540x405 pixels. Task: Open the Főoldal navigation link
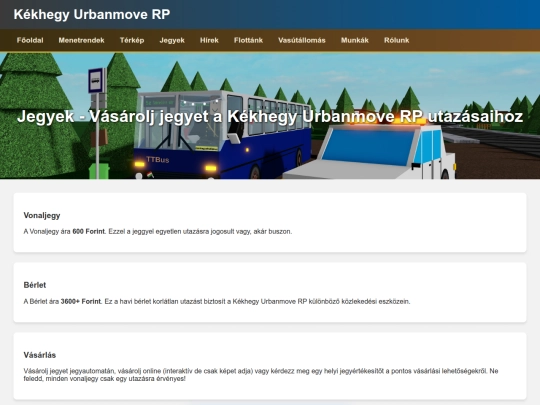click(30, 40)
